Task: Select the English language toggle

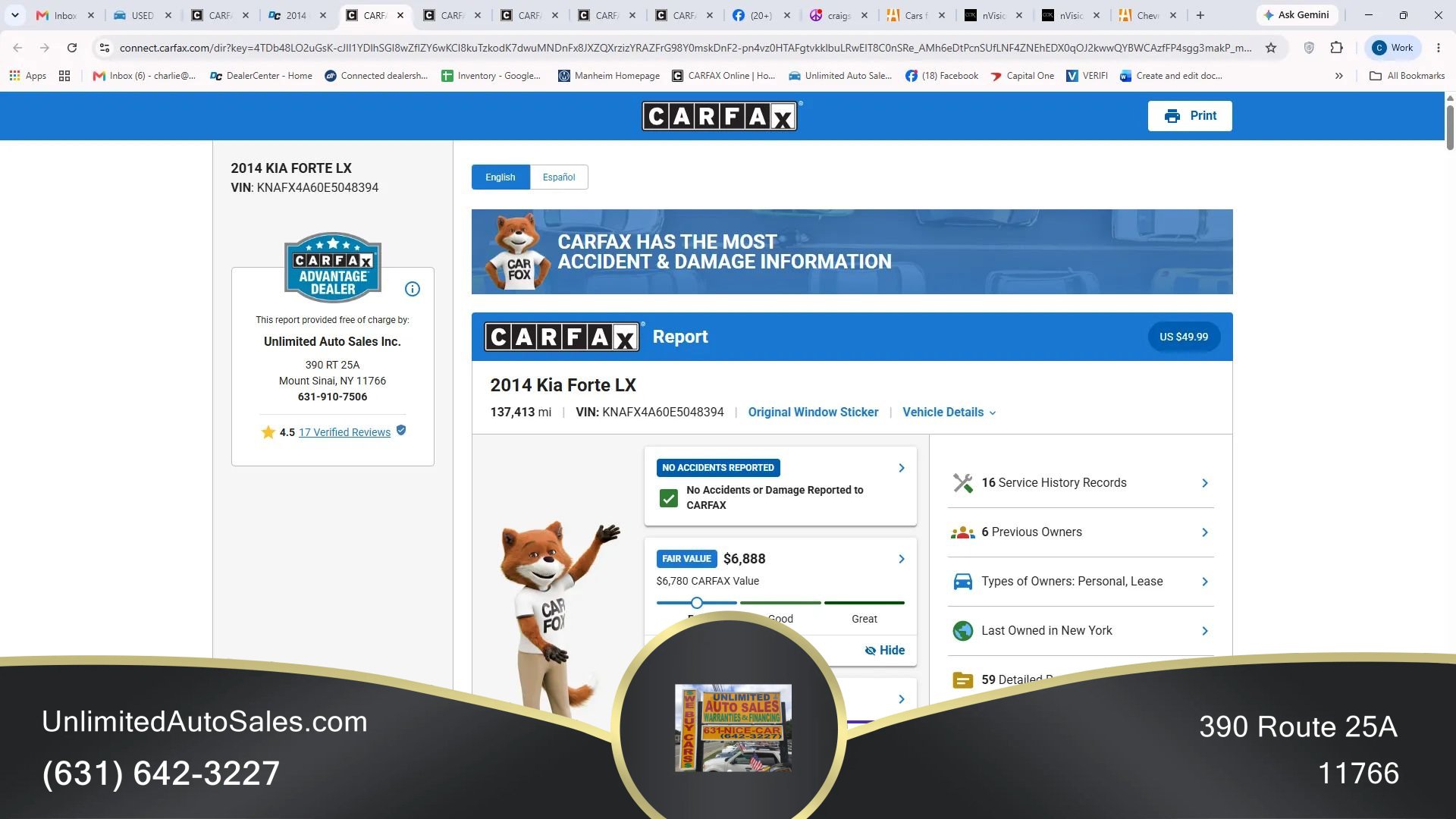Action: [500, 177]
